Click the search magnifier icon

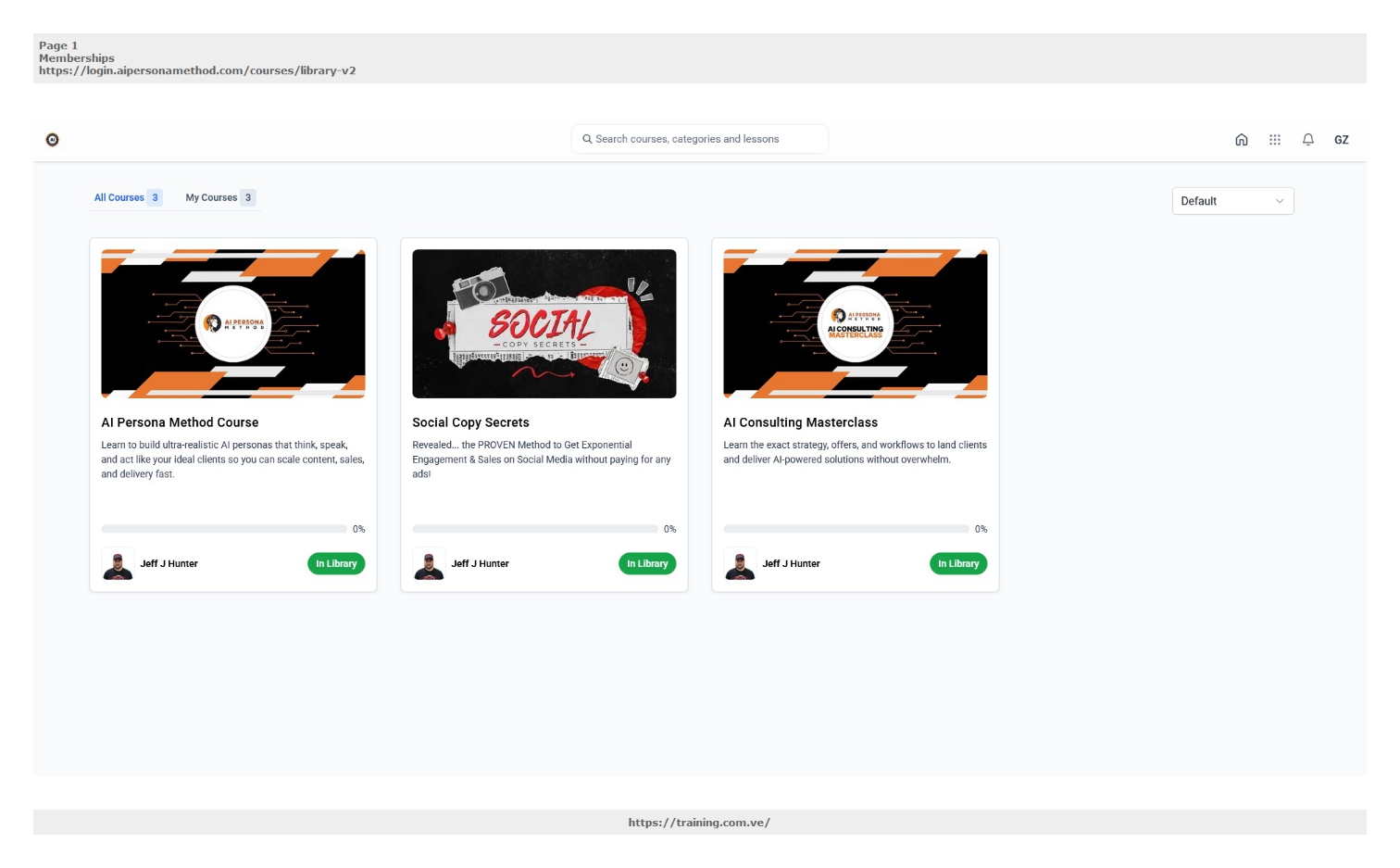(587, 139)
